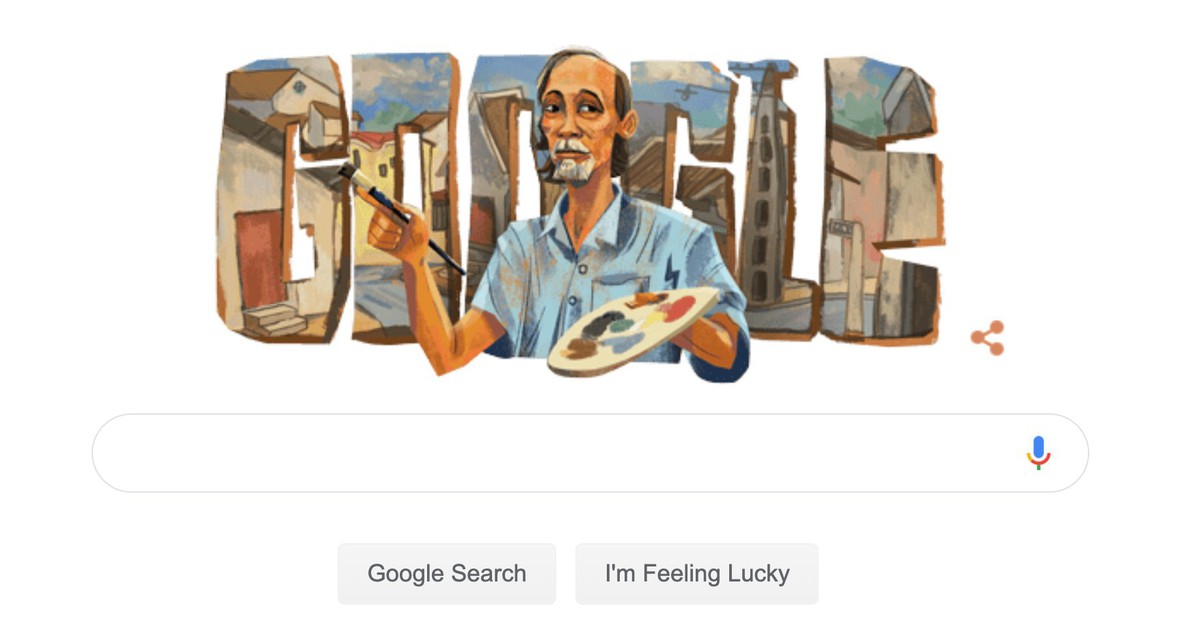Start voice search with the microphone icon

pyautogui.click(x=1038, y=453)
